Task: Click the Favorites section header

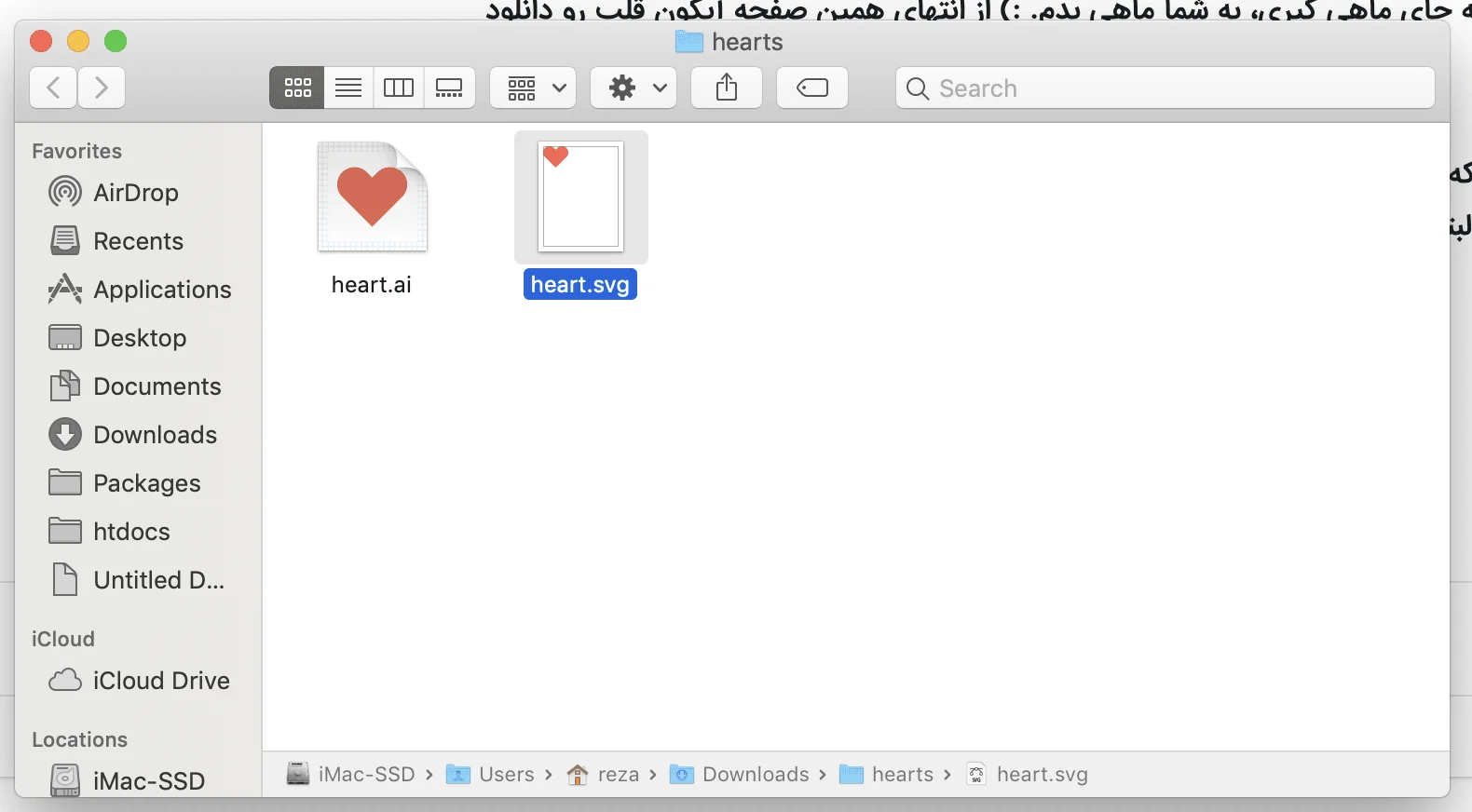Action: coord(76,151)
